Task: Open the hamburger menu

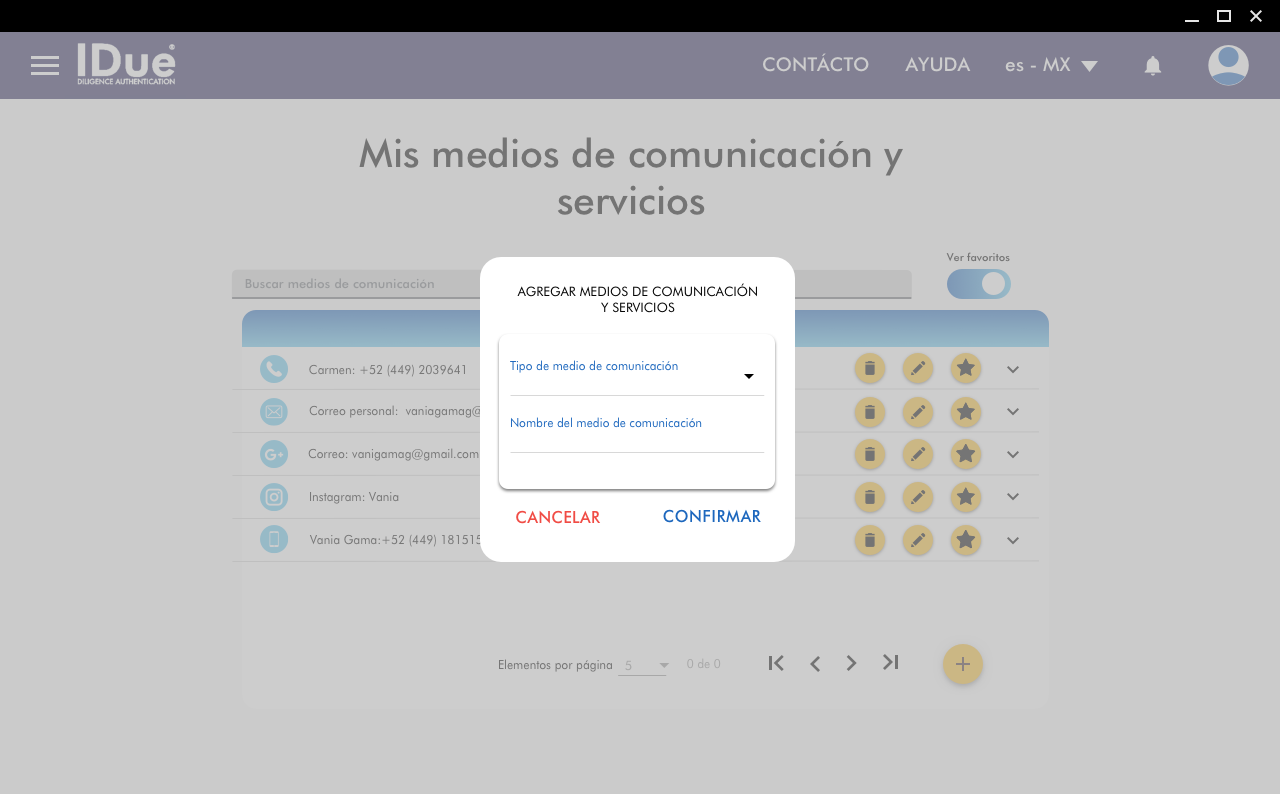Action: point(45,66)
